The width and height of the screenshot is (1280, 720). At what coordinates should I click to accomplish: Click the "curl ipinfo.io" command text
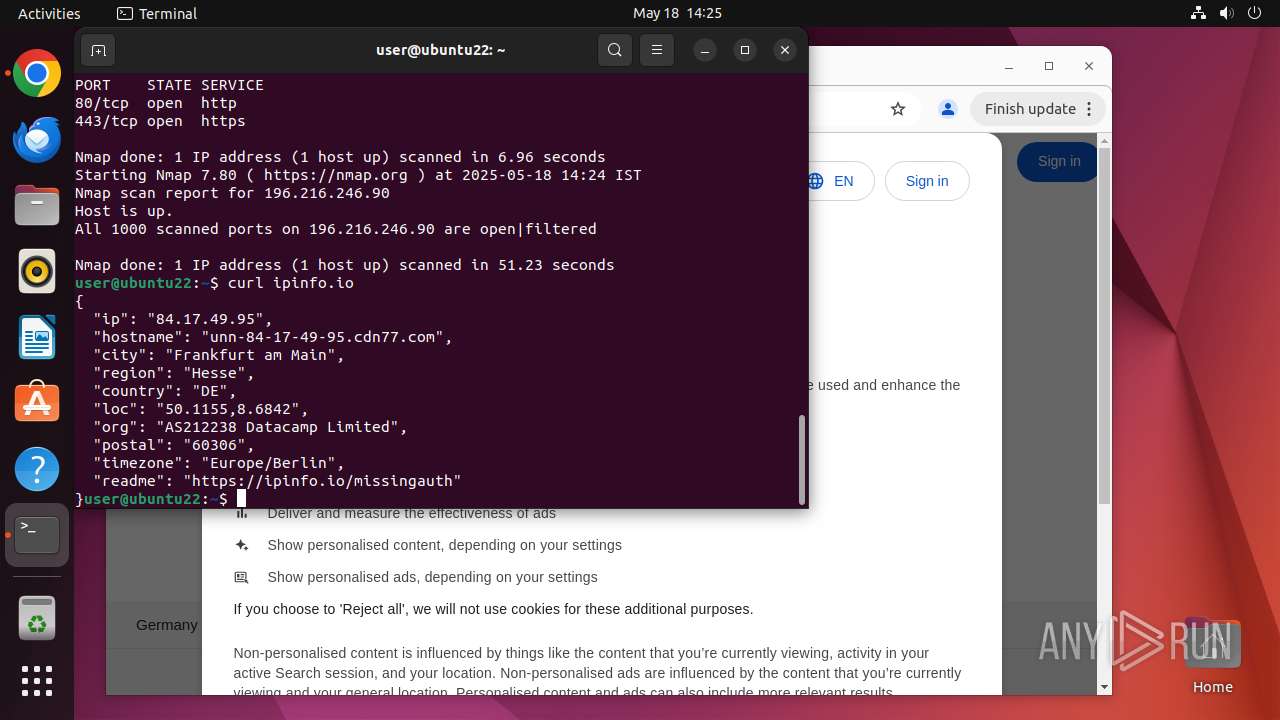point(290,283)
